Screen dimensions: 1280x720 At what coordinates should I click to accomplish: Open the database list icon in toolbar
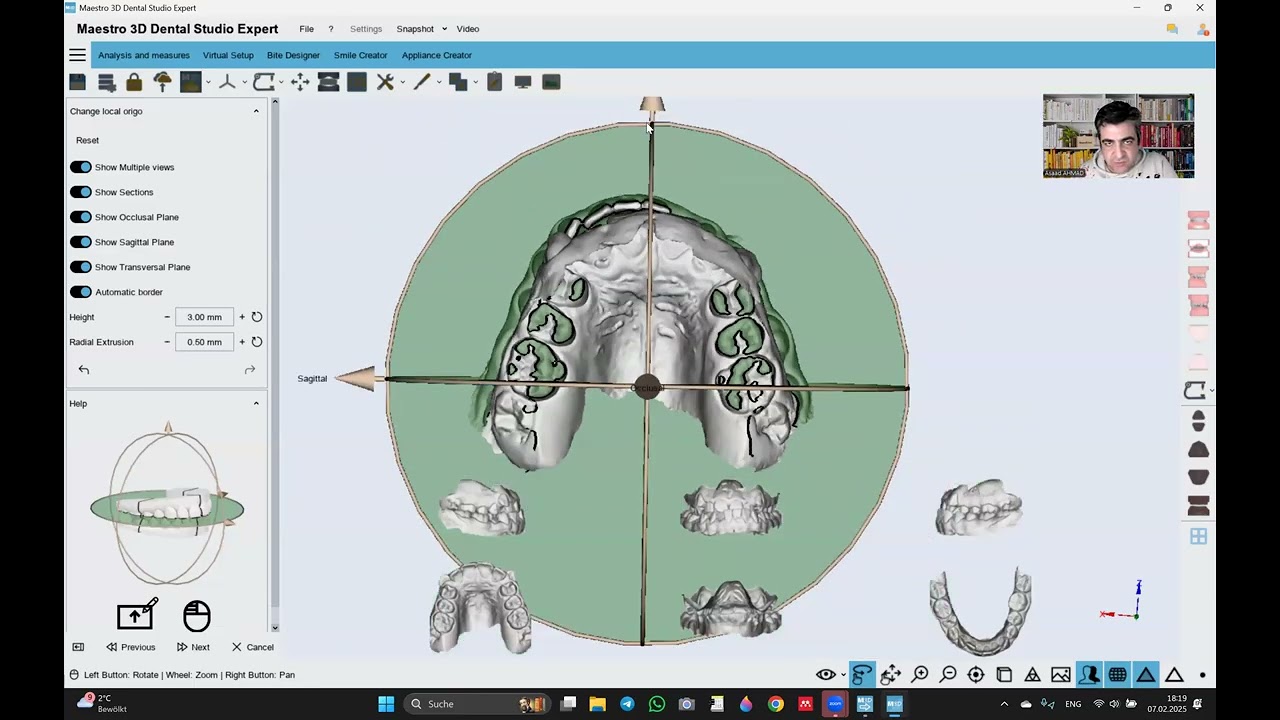[106, 82]
